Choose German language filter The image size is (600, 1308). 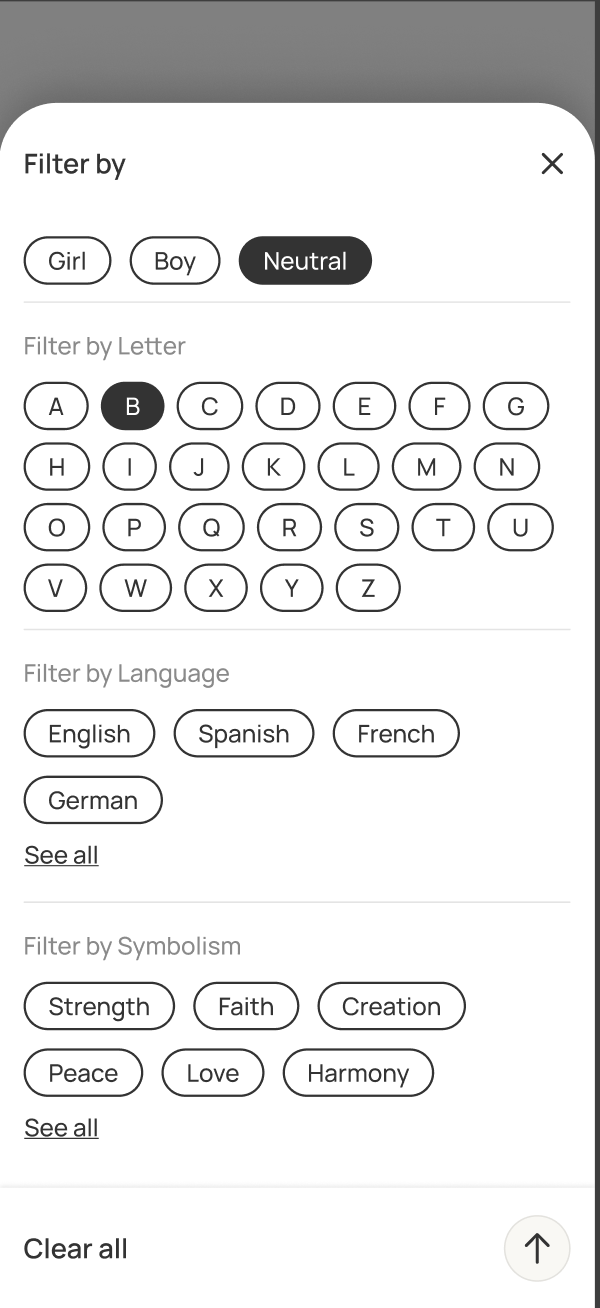[93, 800]
